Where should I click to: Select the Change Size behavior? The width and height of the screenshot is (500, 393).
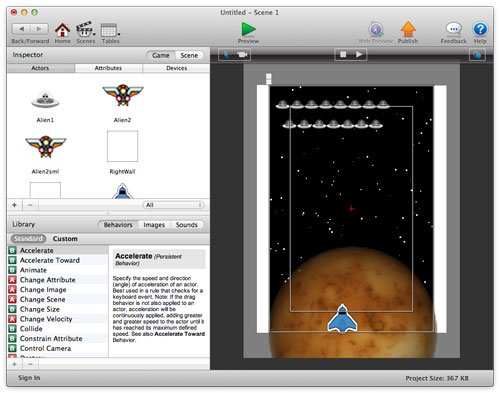pos(58,309)
